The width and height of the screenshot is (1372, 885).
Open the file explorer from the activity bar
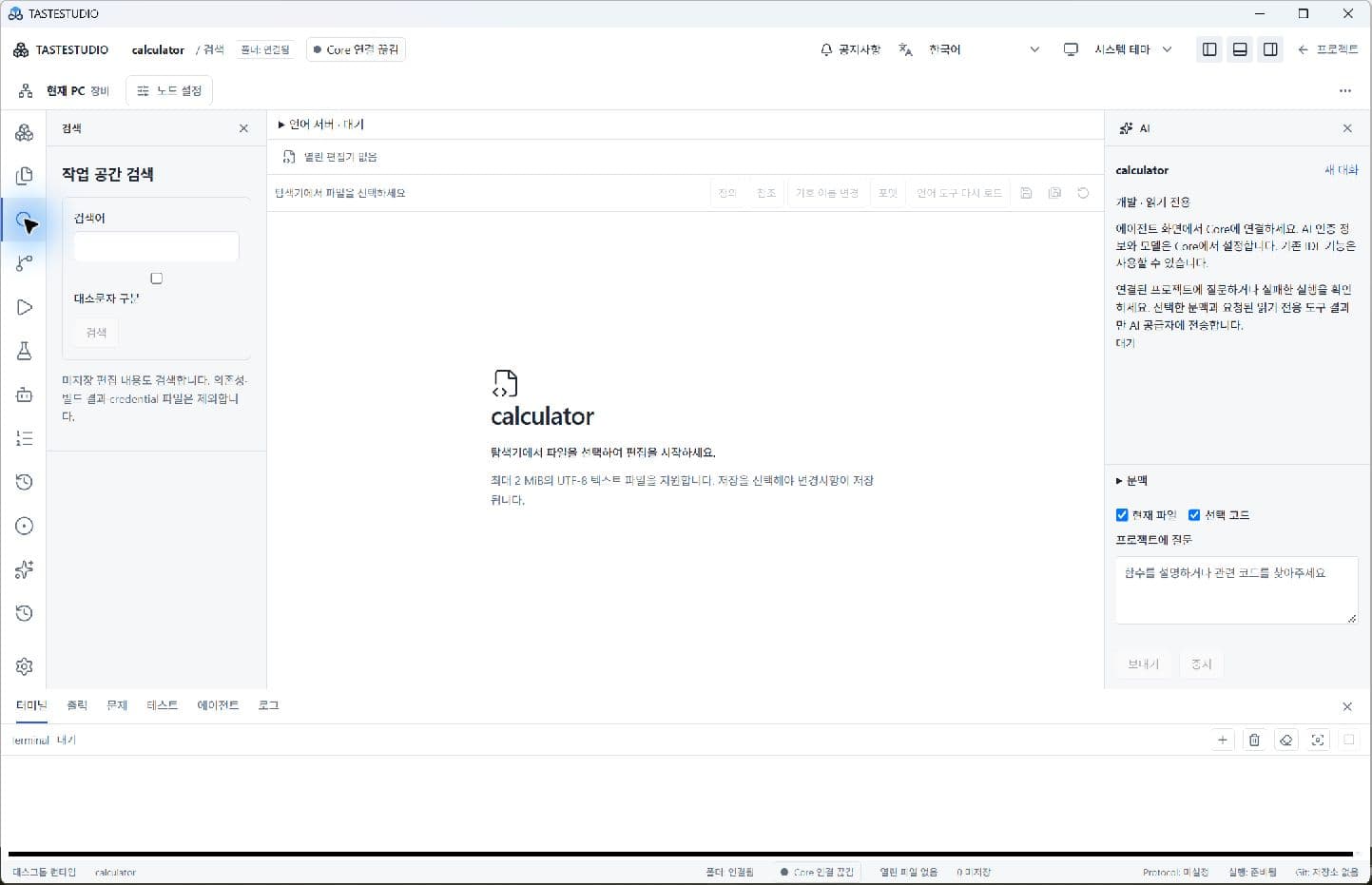pyautogui.click(x=25, y=176)
